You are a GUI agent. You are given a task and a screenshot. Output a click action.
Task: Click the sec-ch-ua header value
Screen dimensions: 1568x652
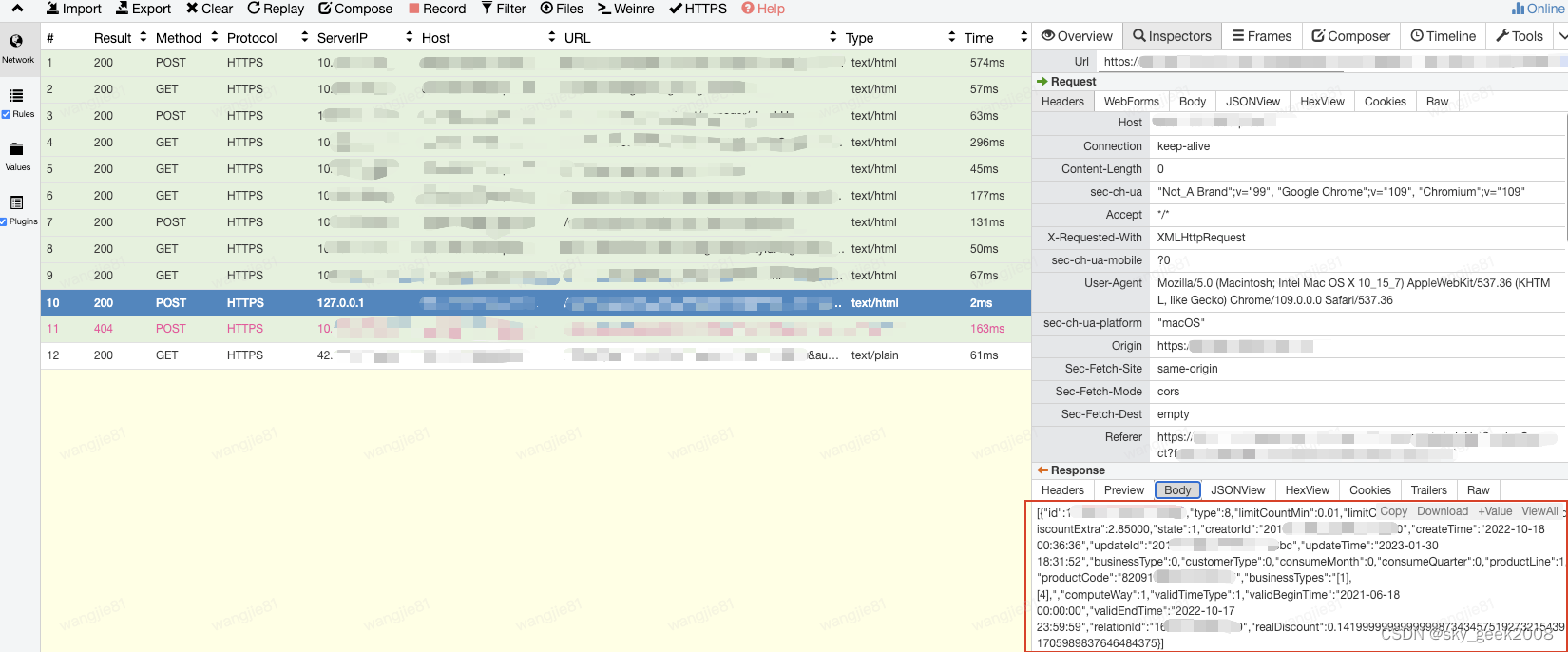(x=1340, y=192)
